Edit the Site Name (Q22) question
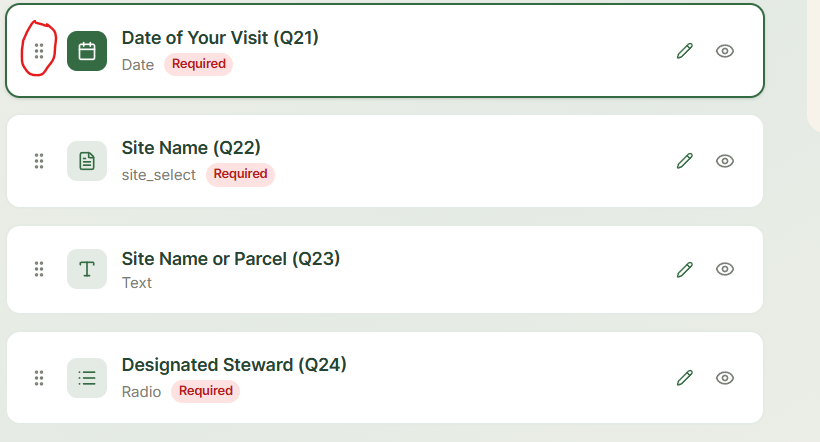Screen dimensions: 820x442 pyautogui.click(x=685, y=161)
